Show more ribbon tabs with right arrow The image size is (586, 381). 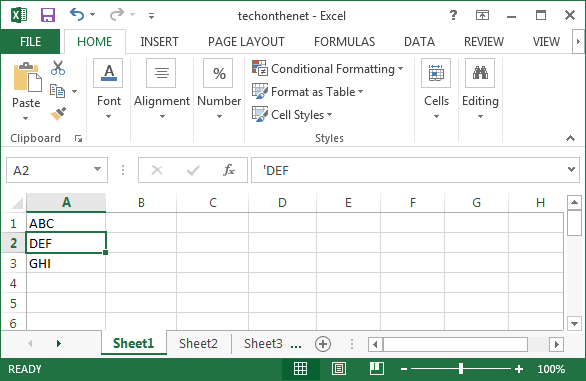click(578, 42)
